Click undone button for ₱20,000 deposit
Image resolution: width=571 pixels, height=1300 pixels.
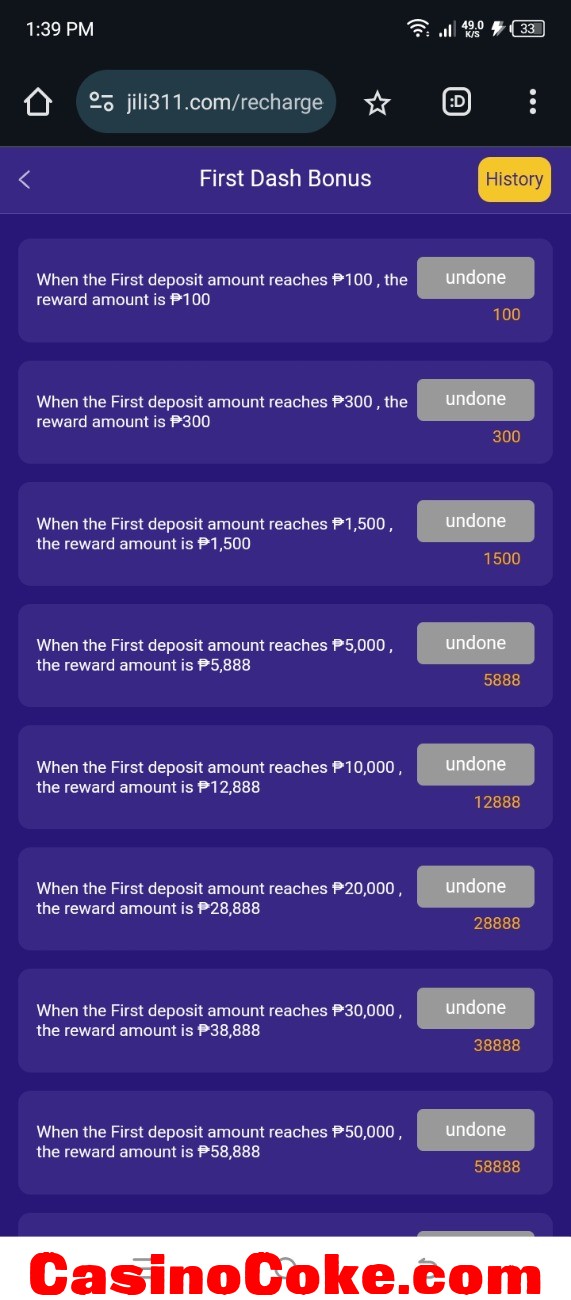(x=476, y=886)
